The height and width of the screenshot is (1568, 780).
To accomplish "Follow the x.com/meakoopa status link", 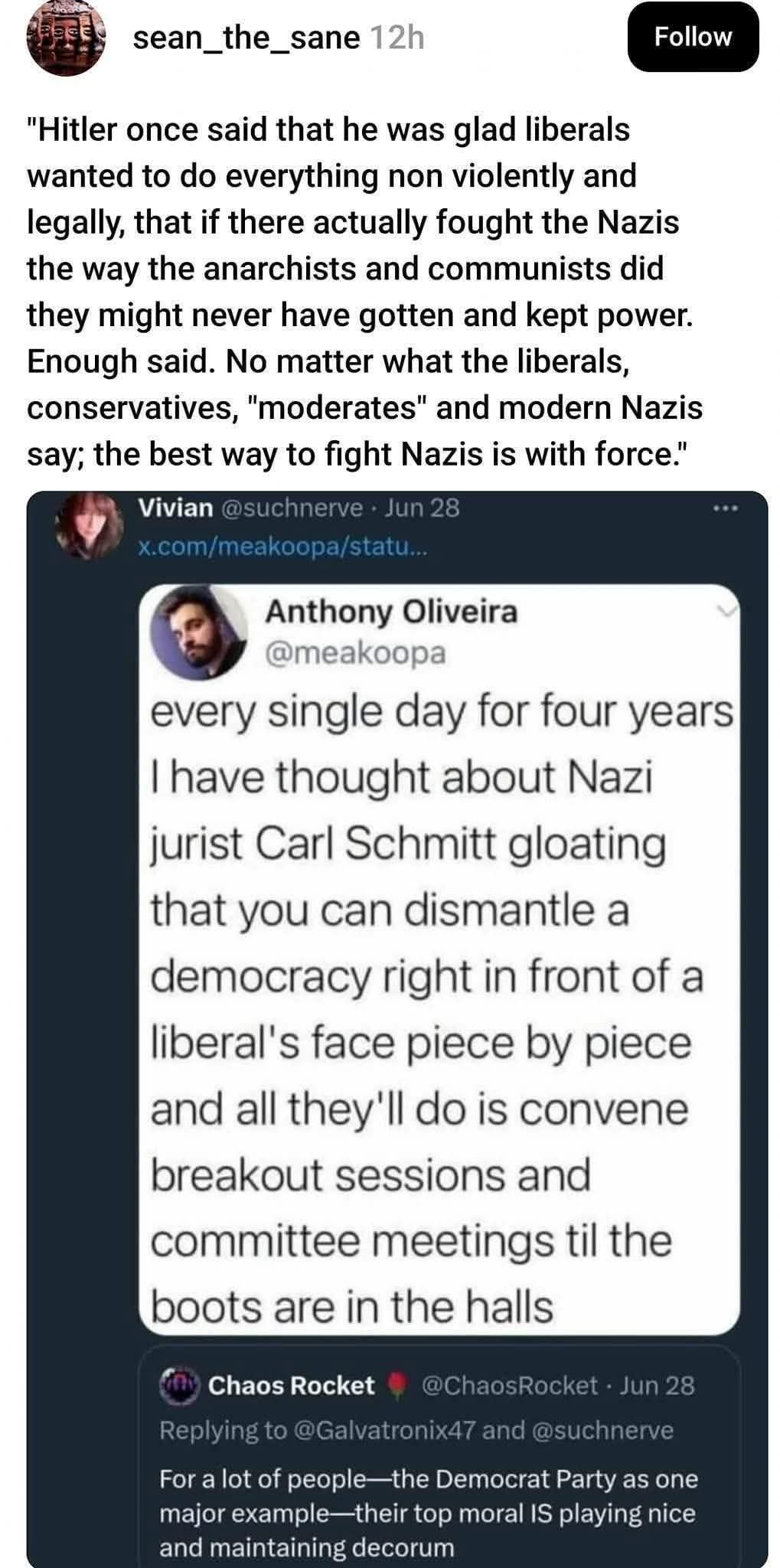I will (279, 547).
